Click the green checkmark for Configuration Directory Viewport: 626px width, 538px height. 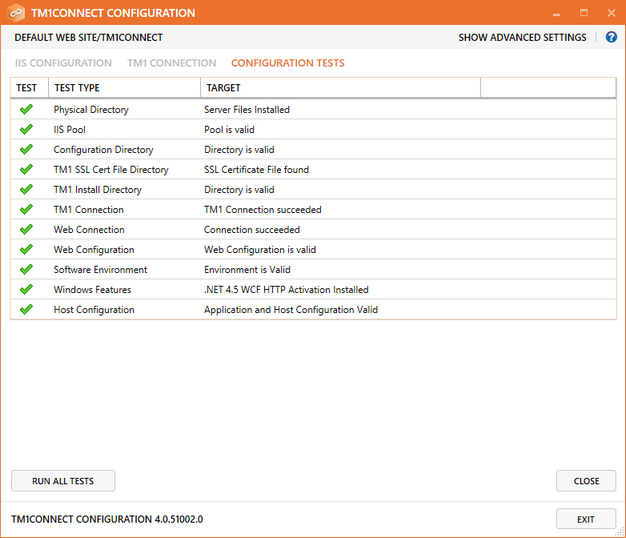click(x=26, y=149)
